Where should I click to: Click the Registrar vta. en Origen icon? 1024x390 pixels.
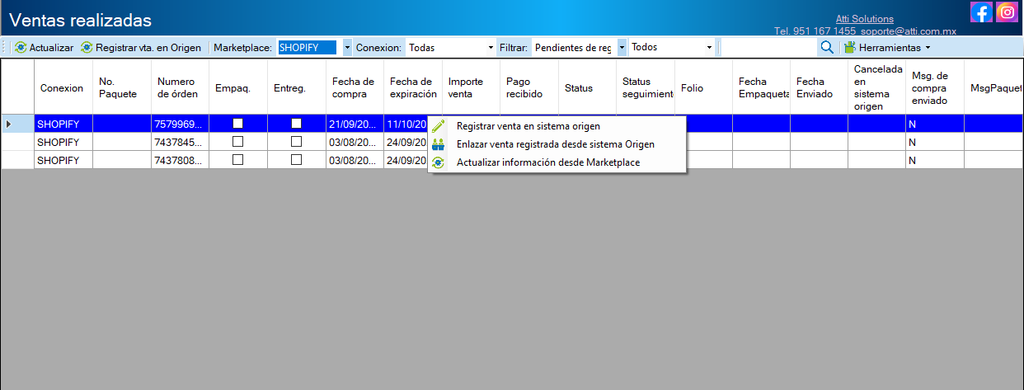coord(87,48)
